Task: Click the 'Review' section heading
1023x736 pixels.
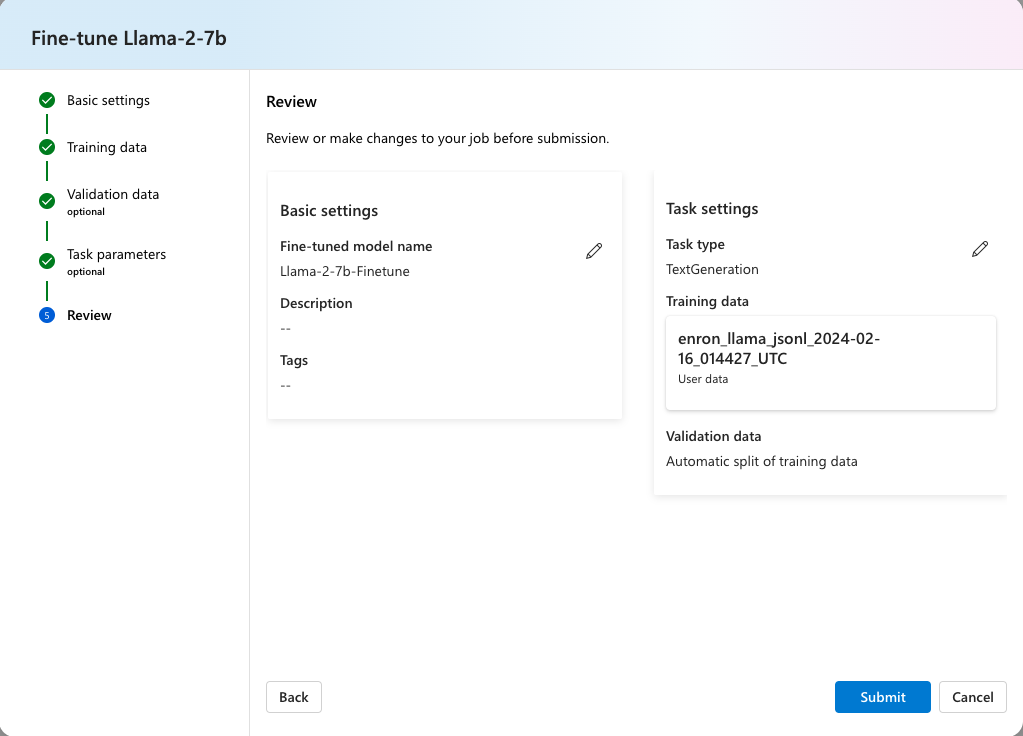Action: (292, 102)
